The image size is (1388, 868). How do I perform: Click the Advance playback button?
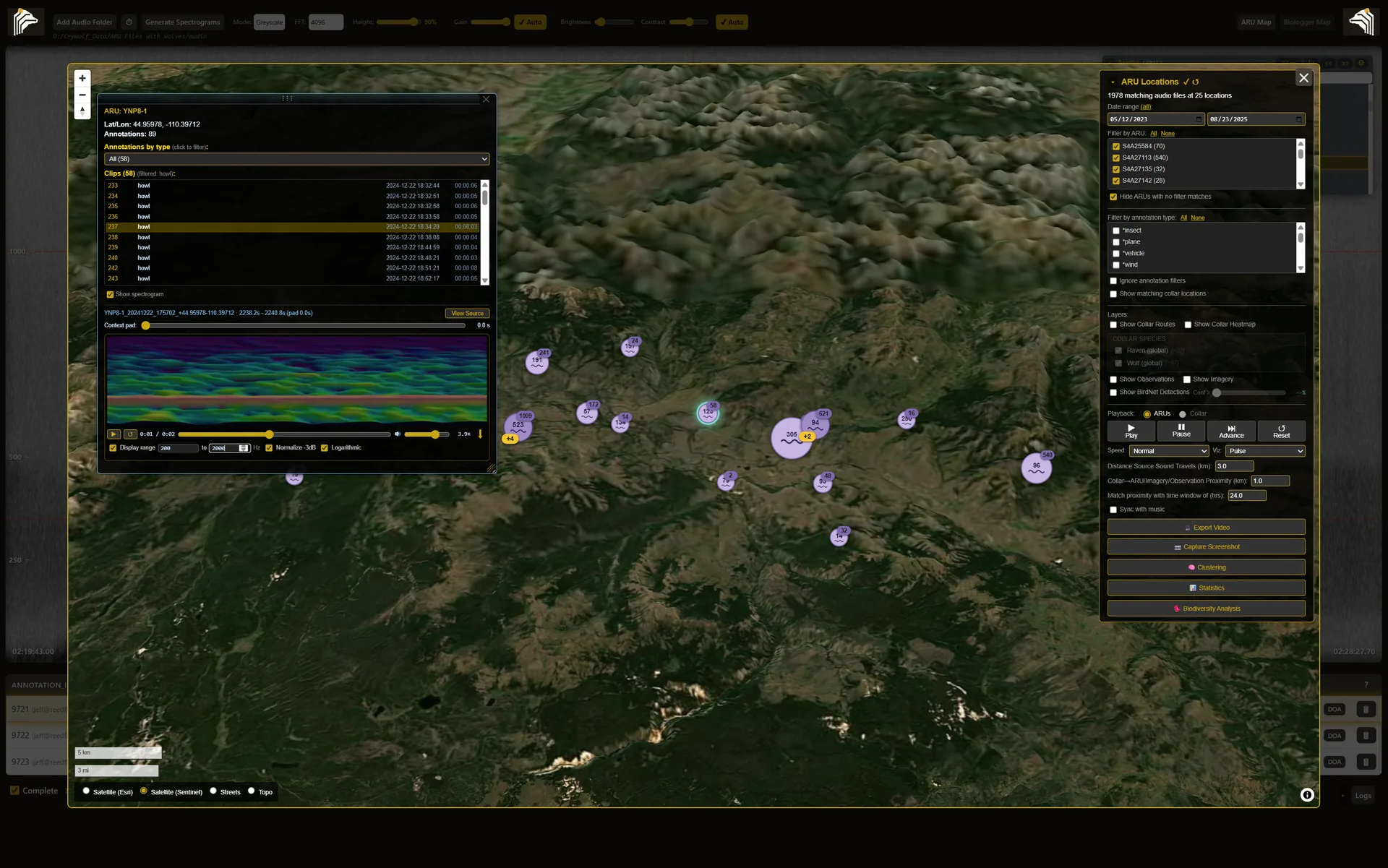click(1231, 431)
